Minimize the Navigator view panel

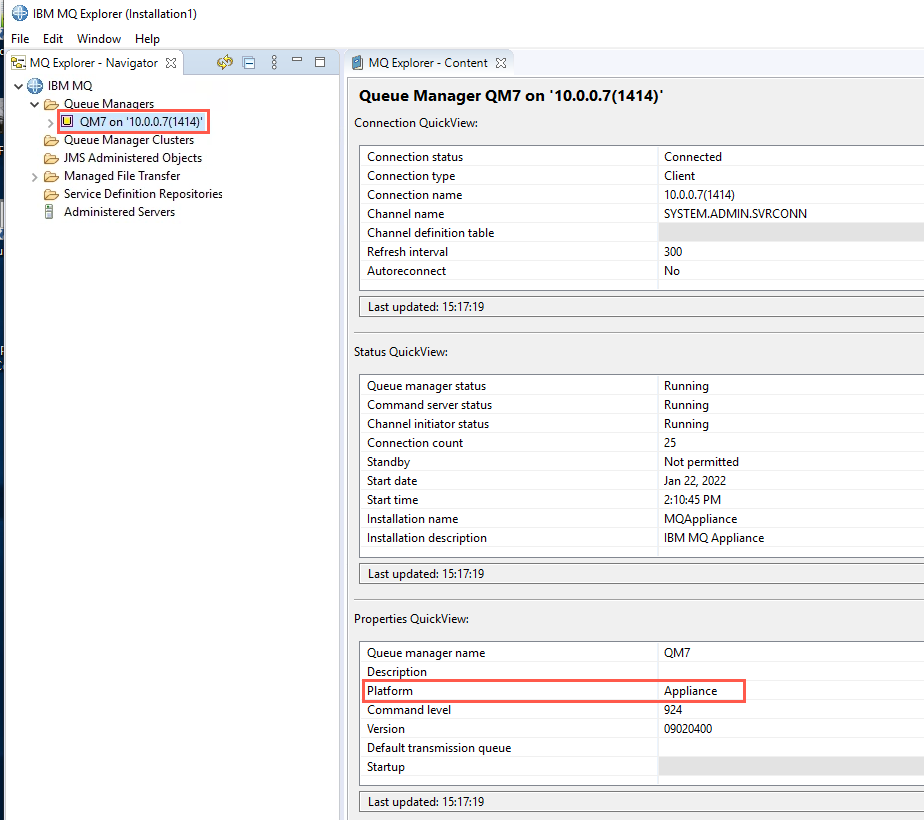point(297,60)
